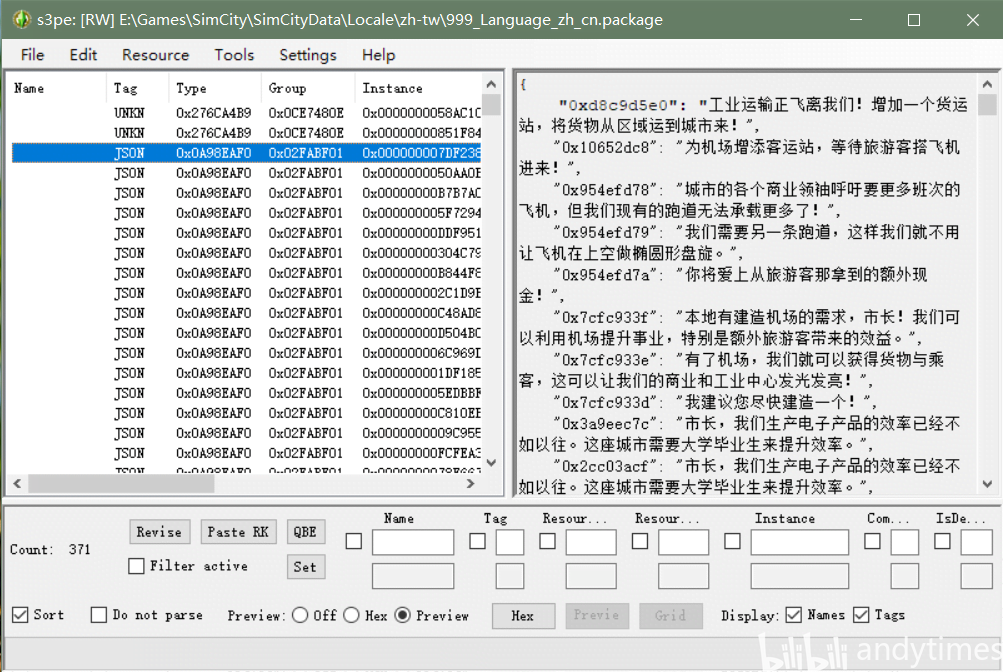Check the IsDe... filter checkbox
The height and width of the screenshot is (672, 1003).
pos(942,542)
